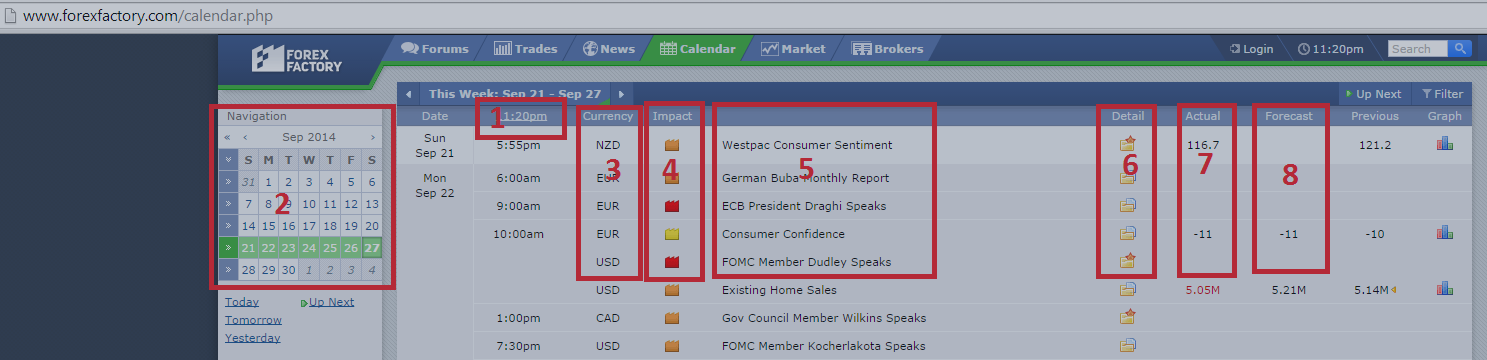Open detail folder for FOMC Member Kocherlakota Speaks

(1128, 346)
